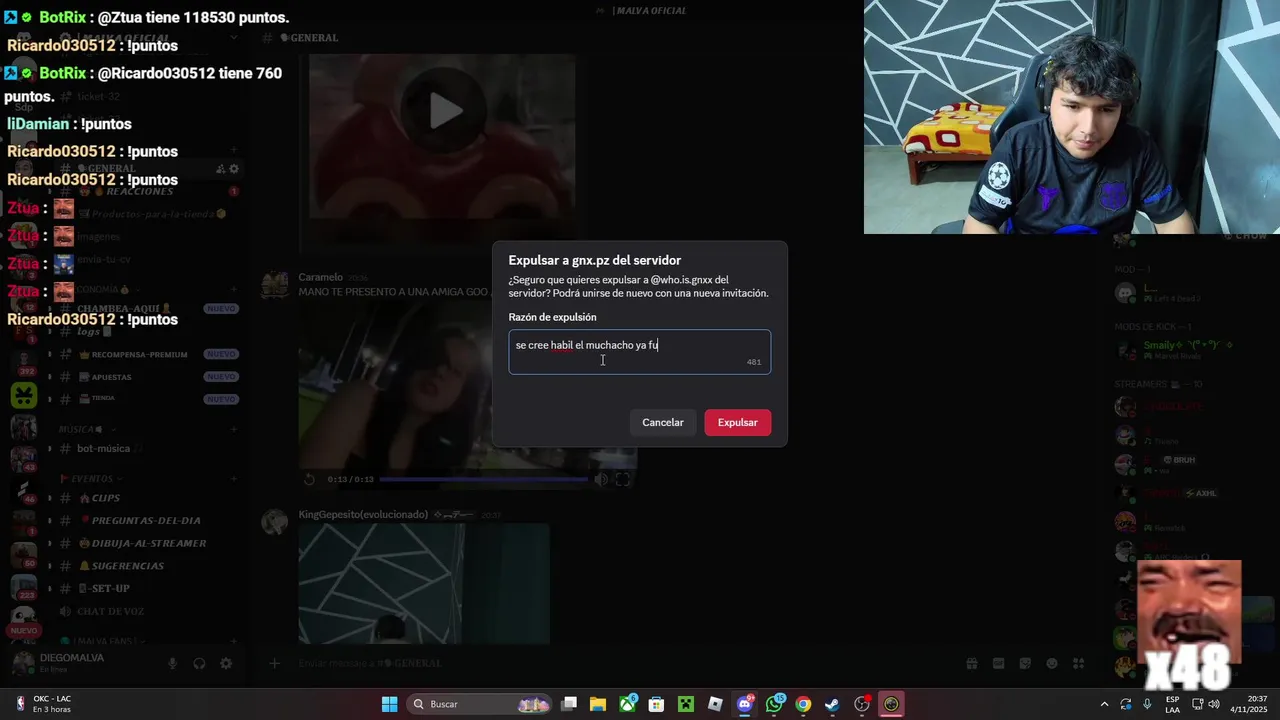Screen dimensions: 1280x720
Task: Launch Google Chrome from the taskbar
Action: tap(803, 704)
